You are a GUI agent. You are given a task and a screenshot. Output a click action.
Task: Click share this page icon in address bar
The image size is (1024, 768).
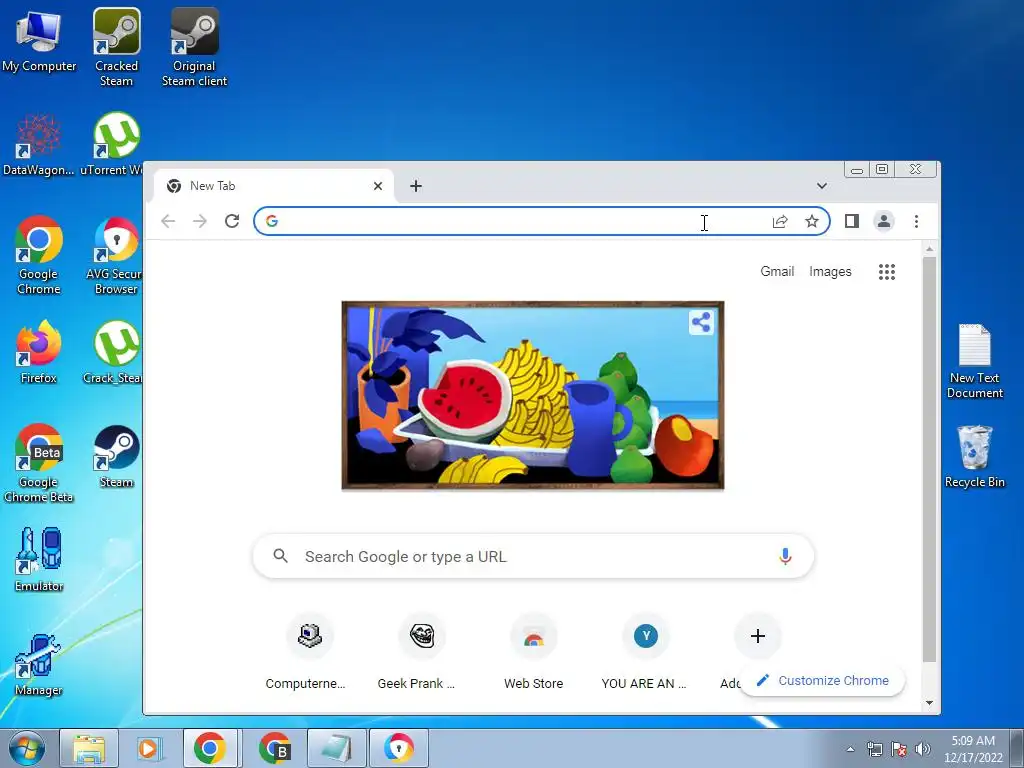click(x=780, y=221)
